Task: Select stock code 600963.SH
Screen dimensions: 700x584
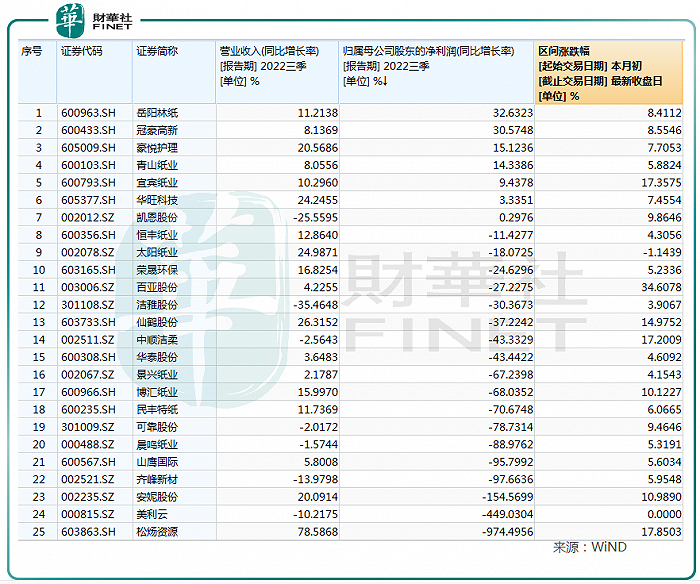Action: (x=88, y=113)
